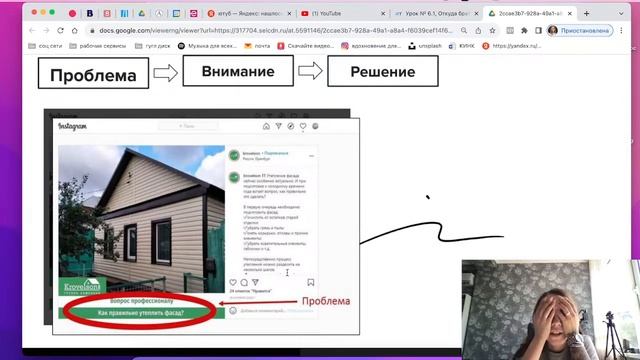Click the Instagram logo in the slide screenshot
The image size is (640, 360).
pyautogui.click(x=73, y=126)
